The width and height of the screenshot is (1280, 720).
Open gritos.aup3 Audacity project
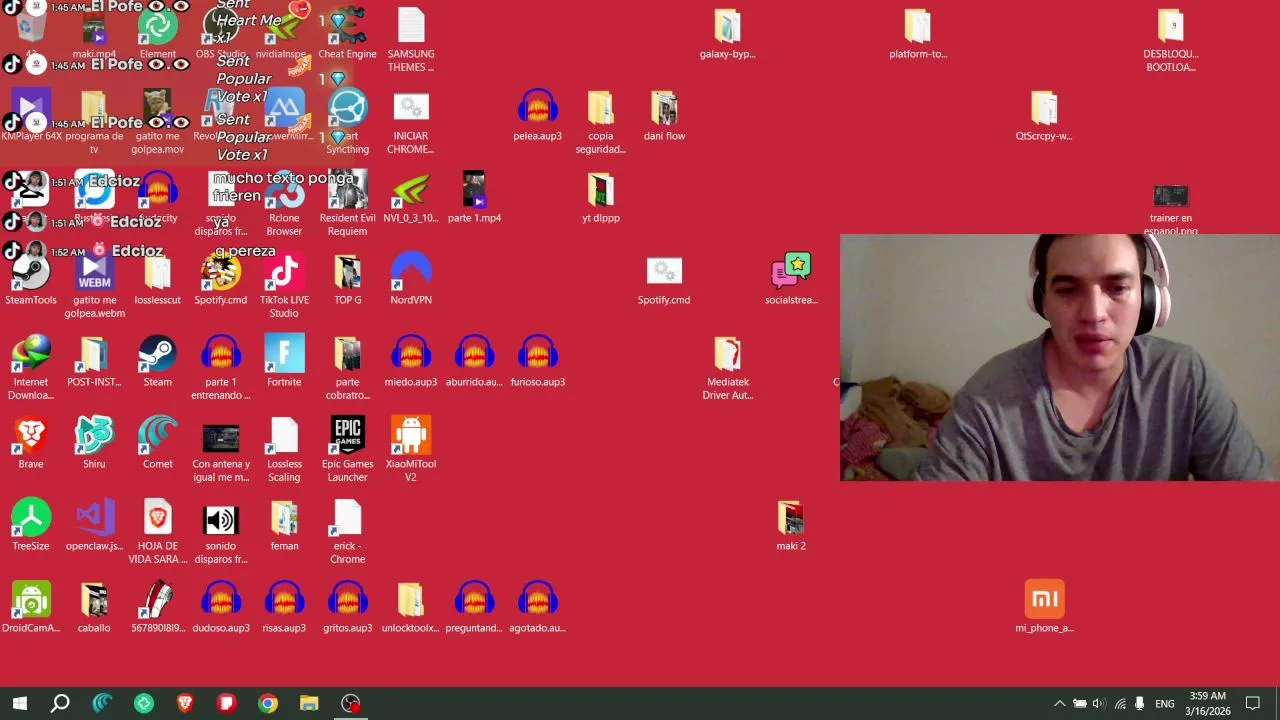[x=347, y=607]
